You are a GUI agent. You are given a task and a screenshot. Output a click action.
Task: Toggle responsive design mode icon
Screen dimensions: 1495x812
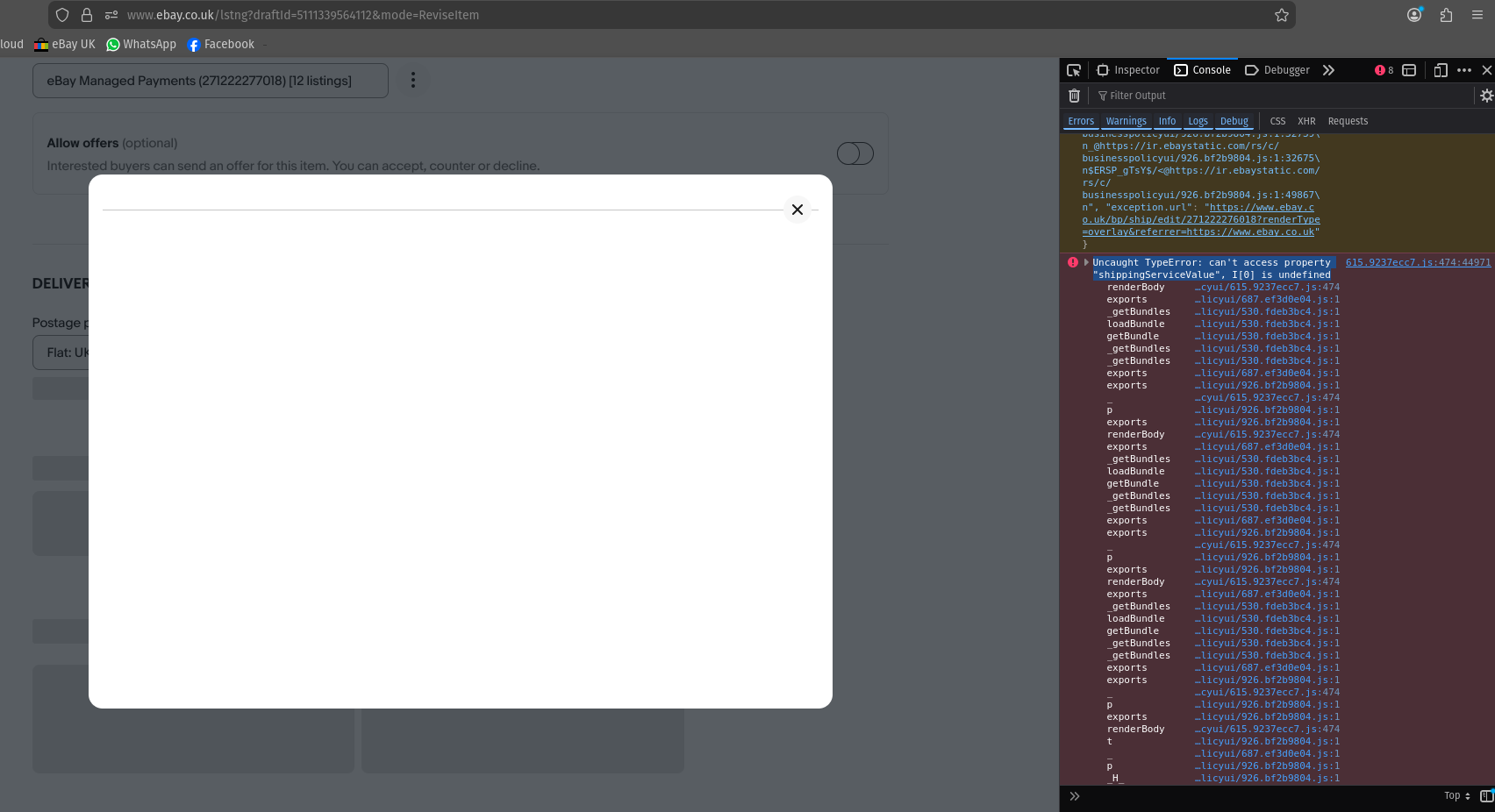coord(1440,70)
